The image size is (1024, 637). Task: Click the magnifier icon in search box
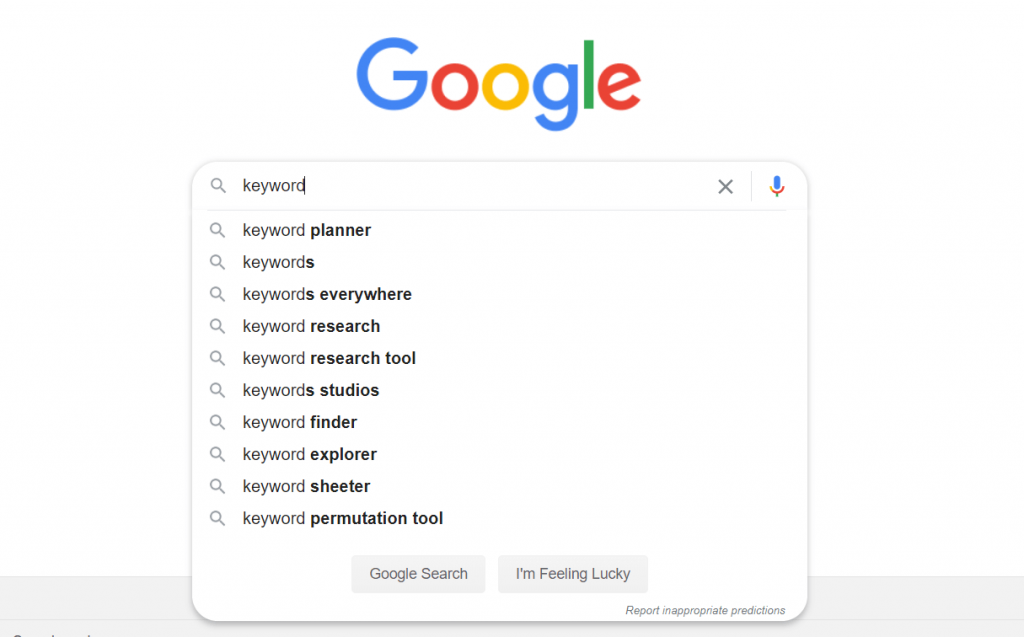(x=217, y=186)
